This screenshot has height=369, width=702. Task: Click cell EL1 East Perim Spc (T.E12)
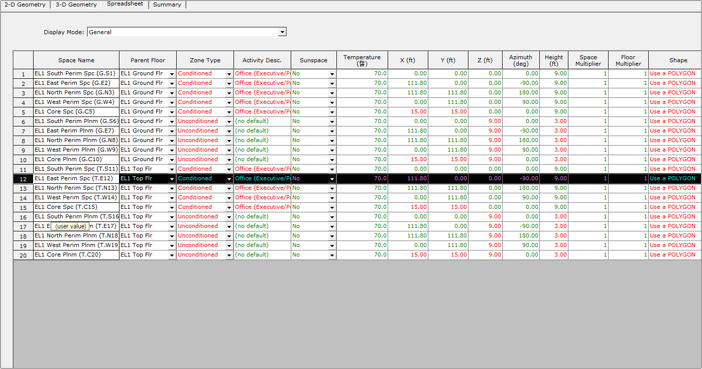[76, 179]
